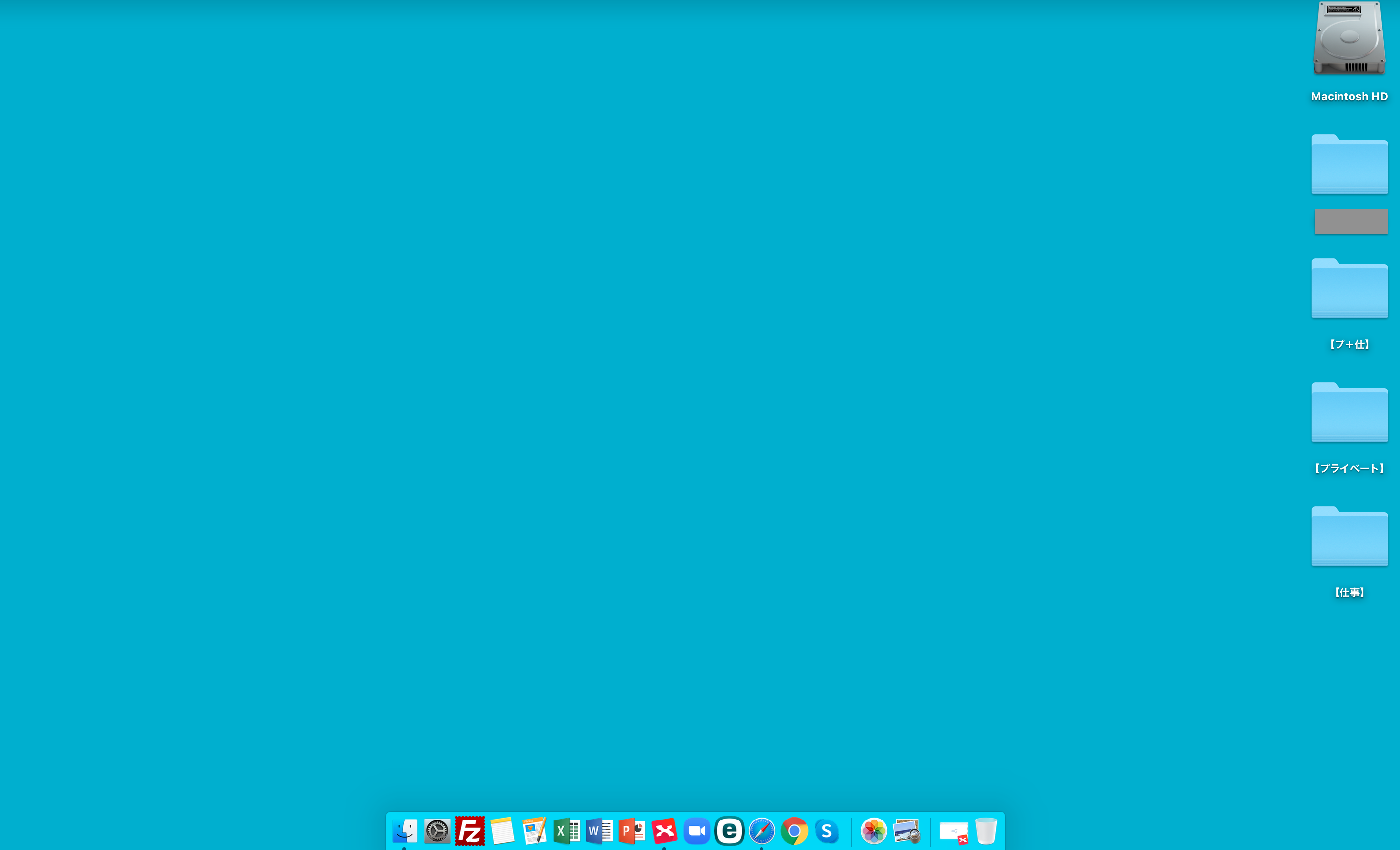The image size is (1400, 850).
Task: Open Finder from the Dock
Action: tap(404, 831)
